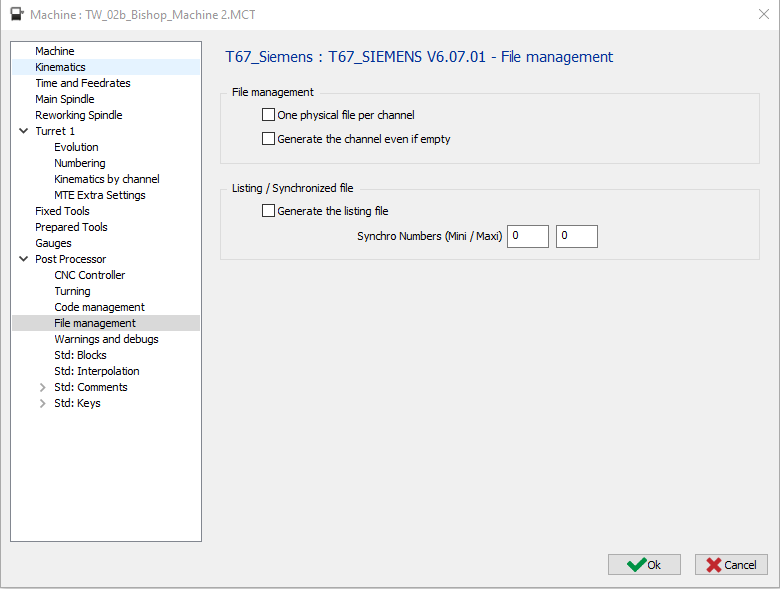Viewport: 780px width, 589px height.
Task: Collapse the Post Processor tree node
Action: [x=23, y=259]
